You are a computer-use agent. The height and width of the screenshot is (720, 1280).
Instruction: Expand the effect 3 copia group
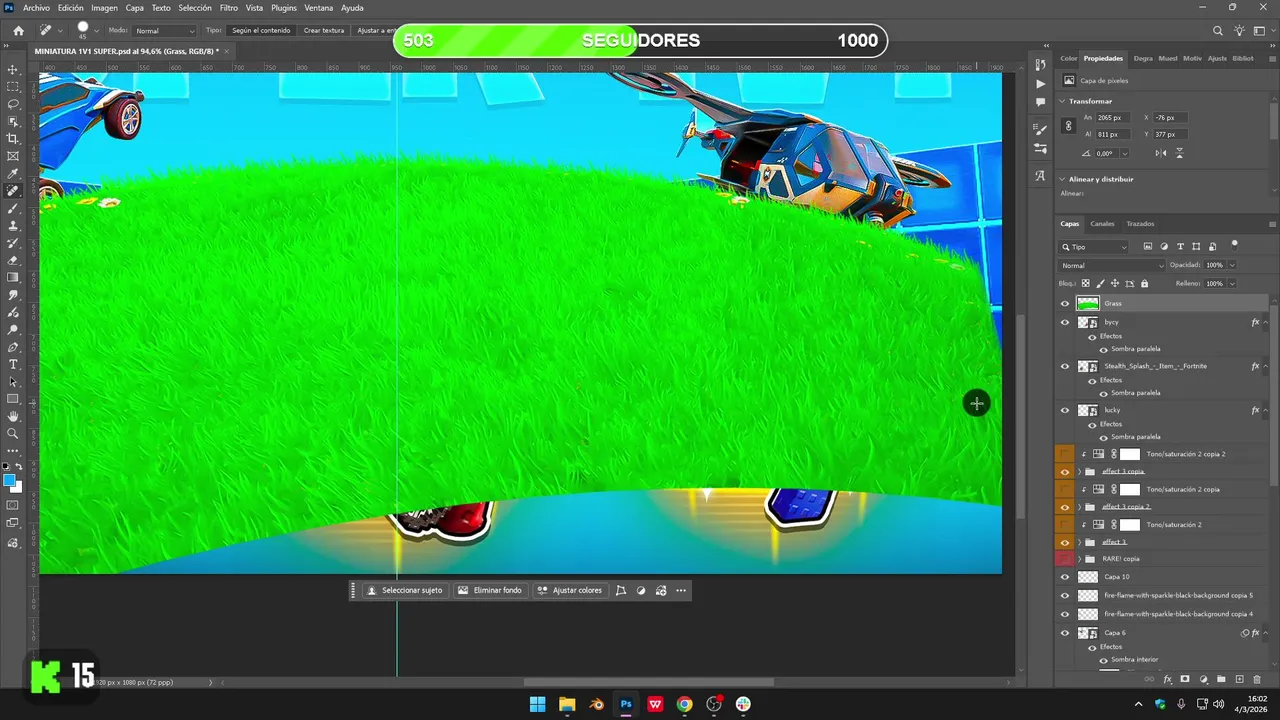point(1081,472)
